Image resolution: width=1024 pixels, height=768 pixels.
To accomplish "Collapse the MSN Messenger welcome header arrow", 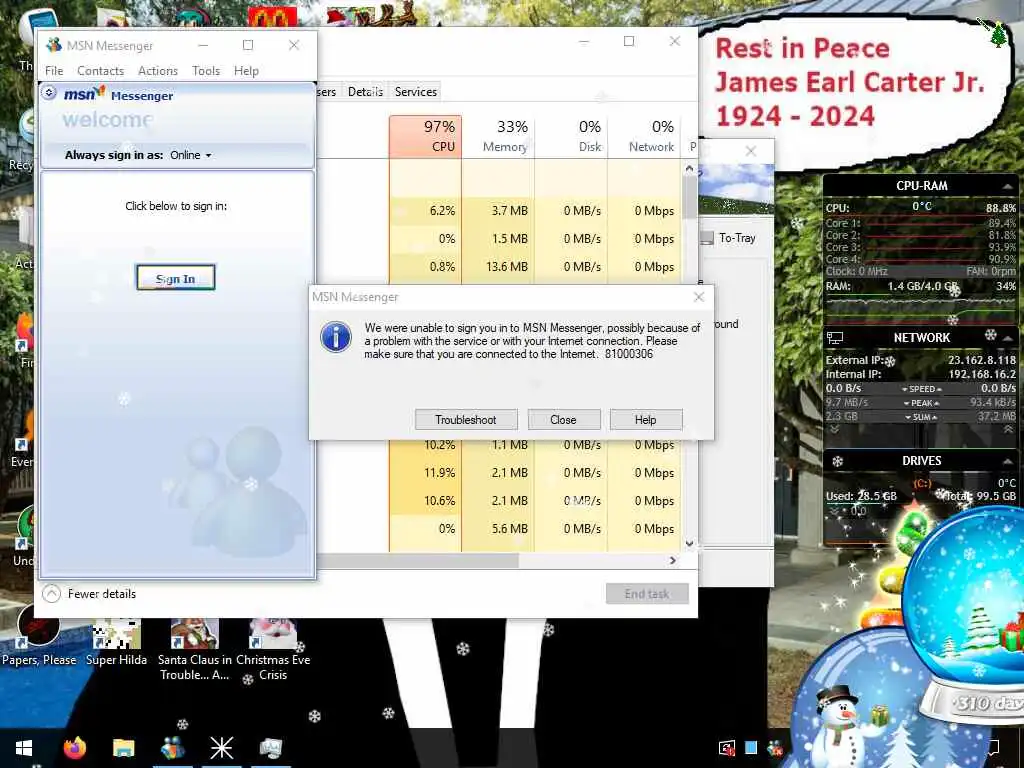I will click(x=49, y=93).
